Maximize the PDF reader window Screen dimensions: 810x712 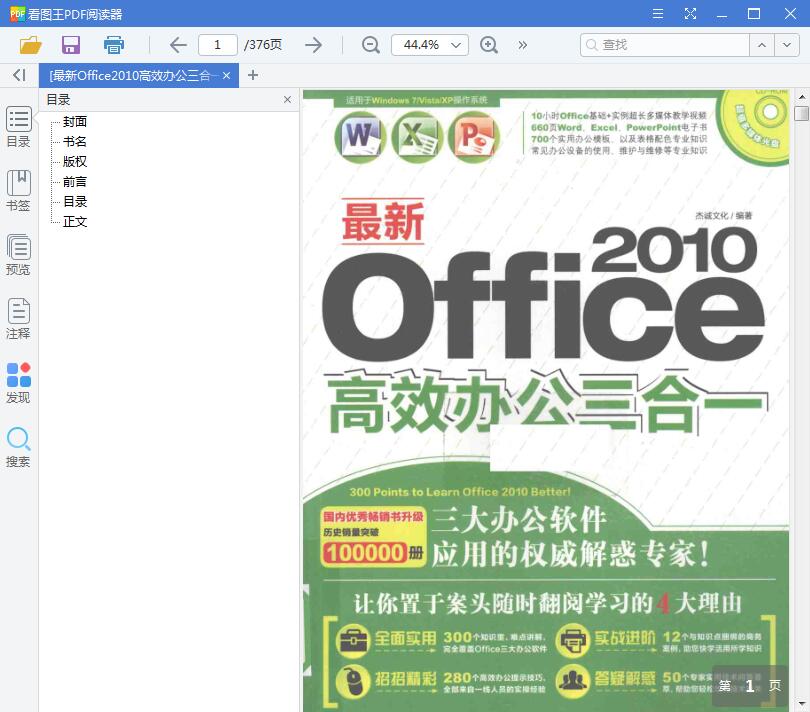click(754, 13)
